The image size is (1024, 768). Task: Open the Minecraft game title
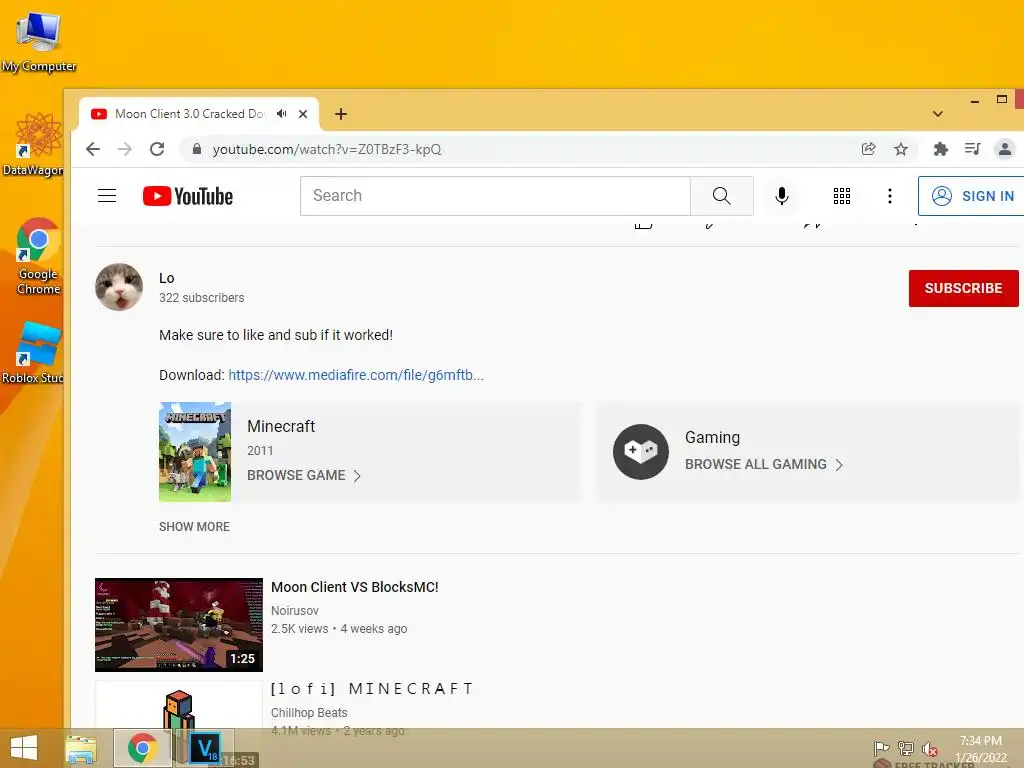[281, 426]
